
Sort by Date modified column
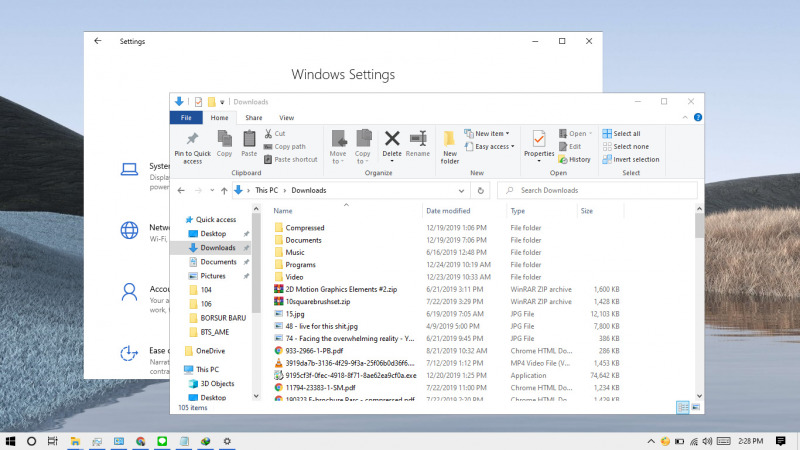tap(448, 211)
